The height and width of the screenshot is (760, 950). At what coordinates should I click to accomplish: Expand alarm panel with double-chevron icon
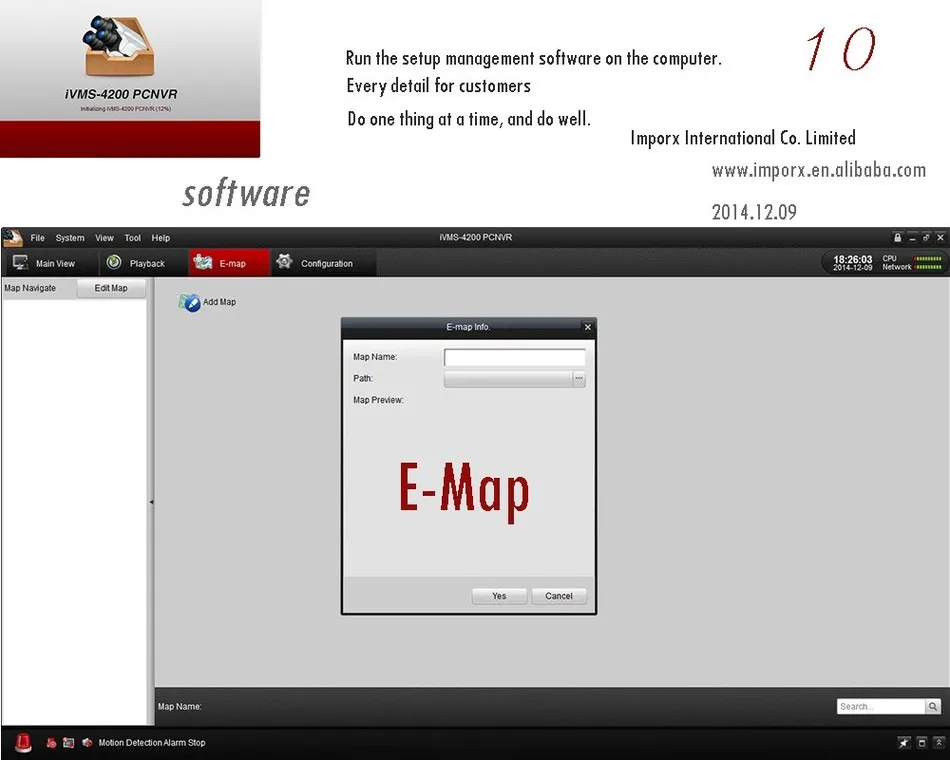click(939, 742)
